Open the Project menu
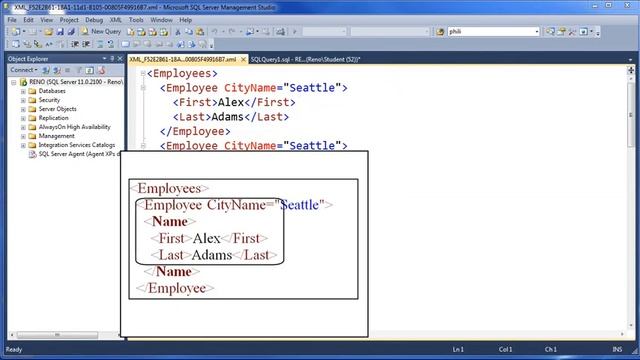The image size is (640, 360). pyautogui.click(x=69, y=20)
